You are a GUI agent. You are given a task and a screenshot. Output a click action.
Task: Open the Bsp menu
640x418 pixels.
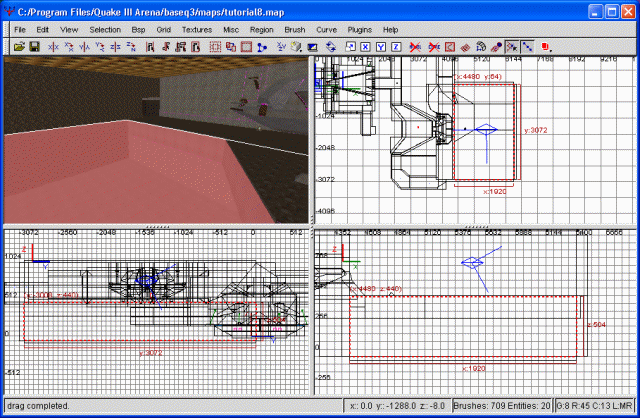pos(138,30)
